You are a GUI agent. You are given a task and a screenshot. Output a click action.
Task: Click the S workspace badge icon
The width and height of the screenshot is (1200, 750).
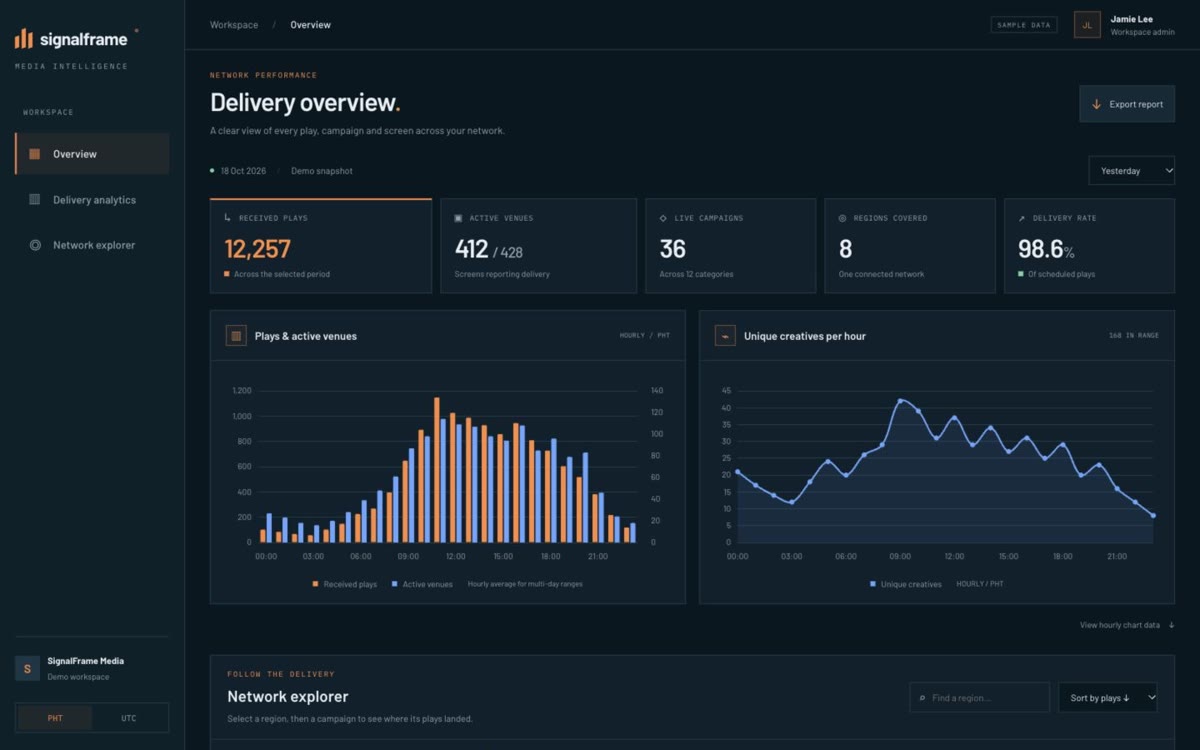pyautogui.click(x=27, y=668)
